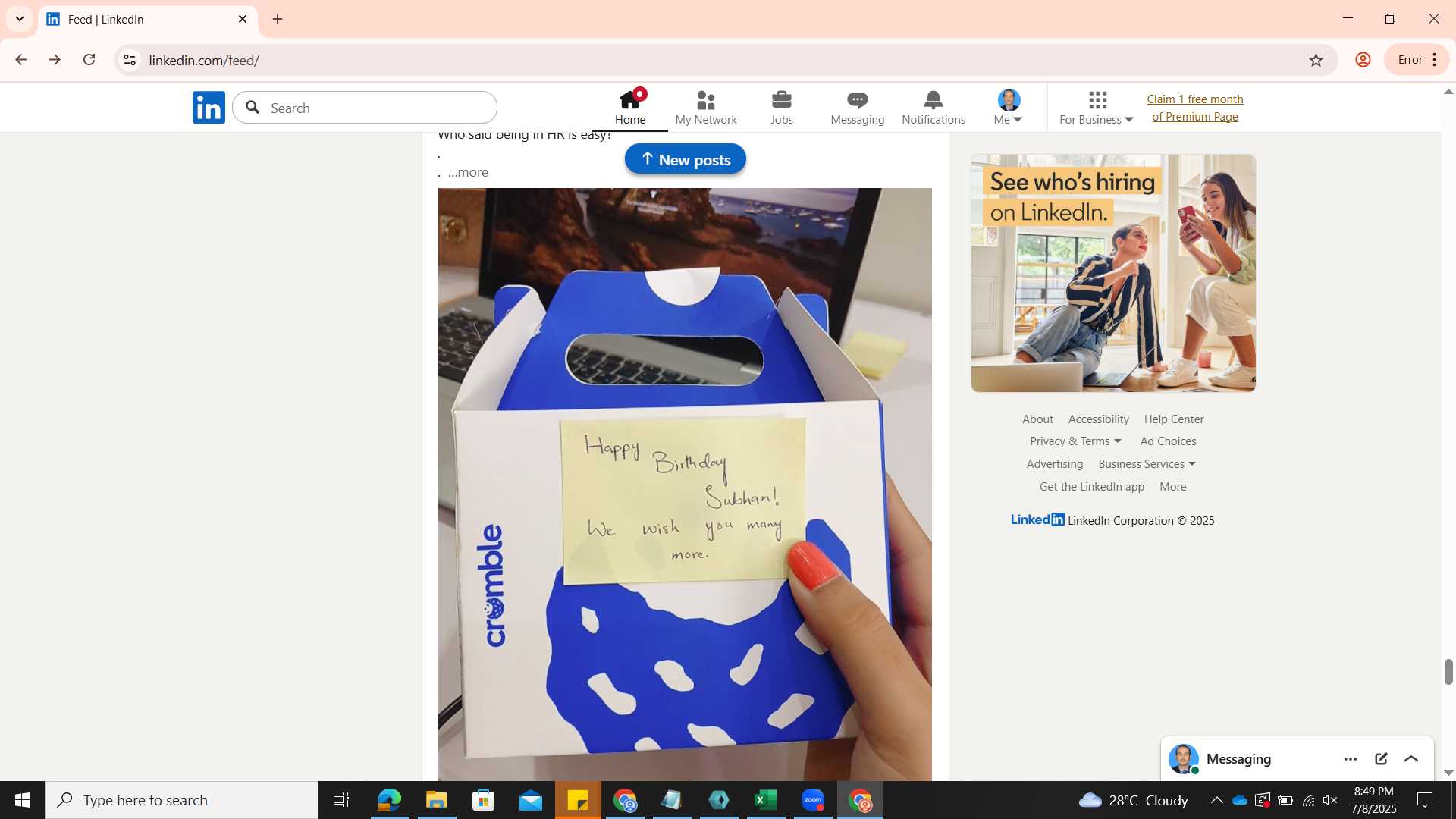
Task: Open the Help Center link
Action: [x=1174, y=419]
